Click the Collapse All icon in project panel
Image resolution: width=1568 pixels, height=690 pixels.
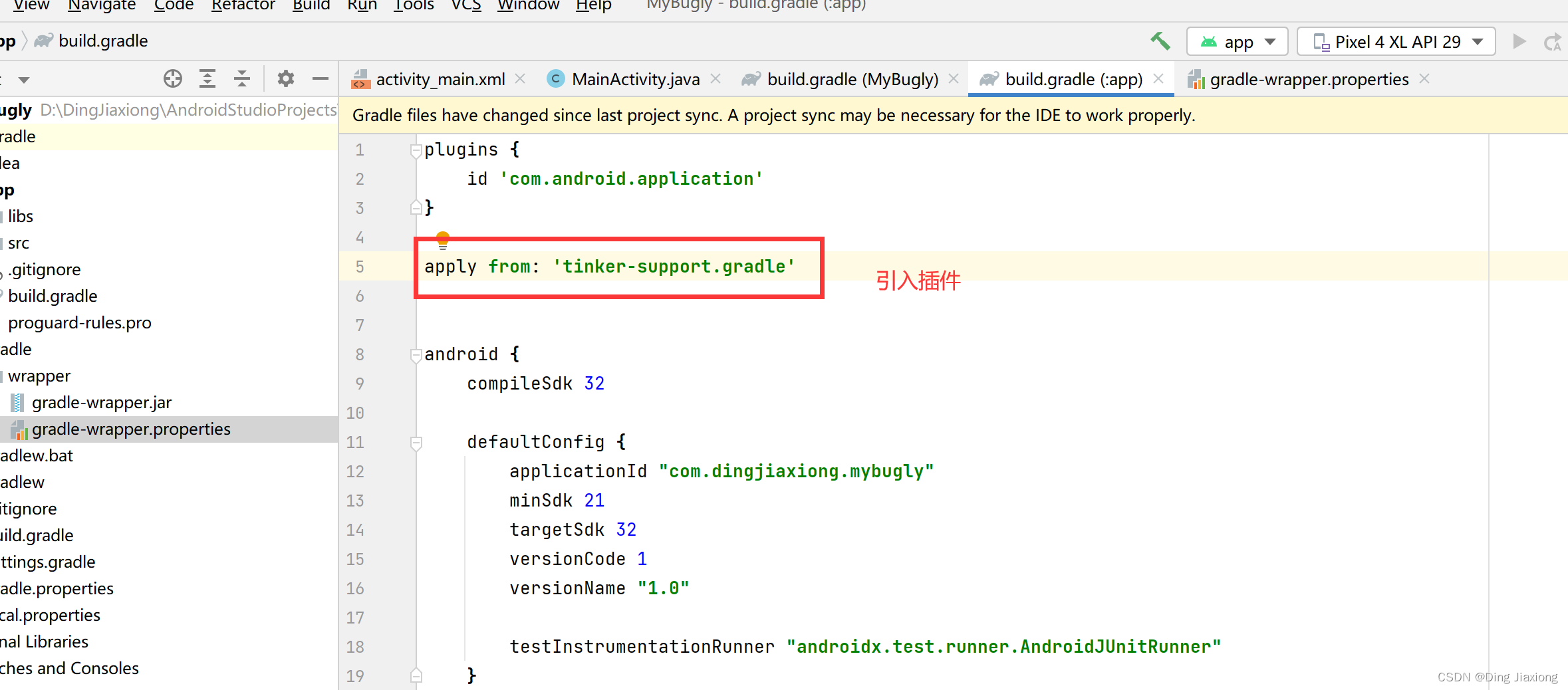242,78
